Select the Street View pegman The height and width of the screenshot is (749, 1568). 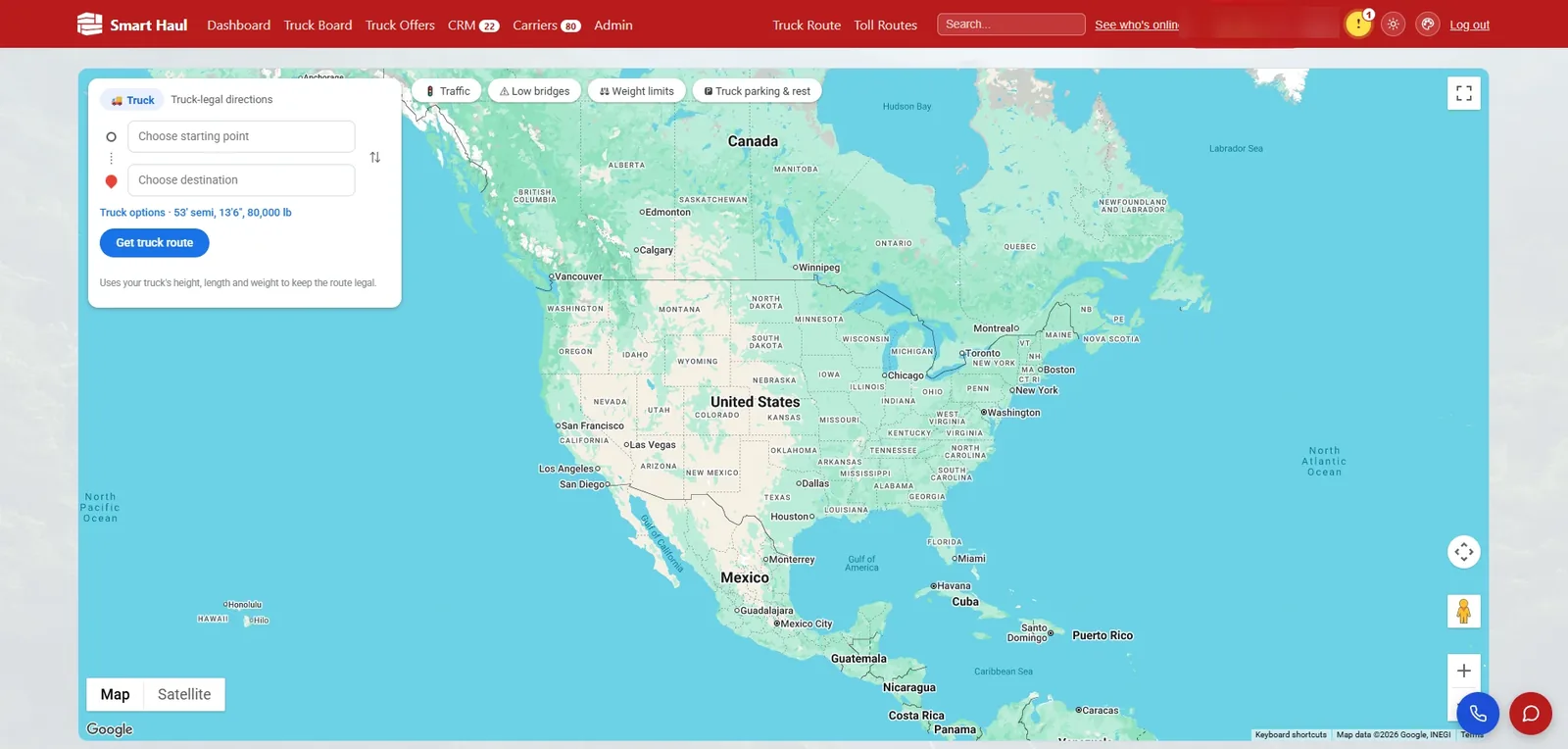pyautogui.click(x=1464, y=611)
